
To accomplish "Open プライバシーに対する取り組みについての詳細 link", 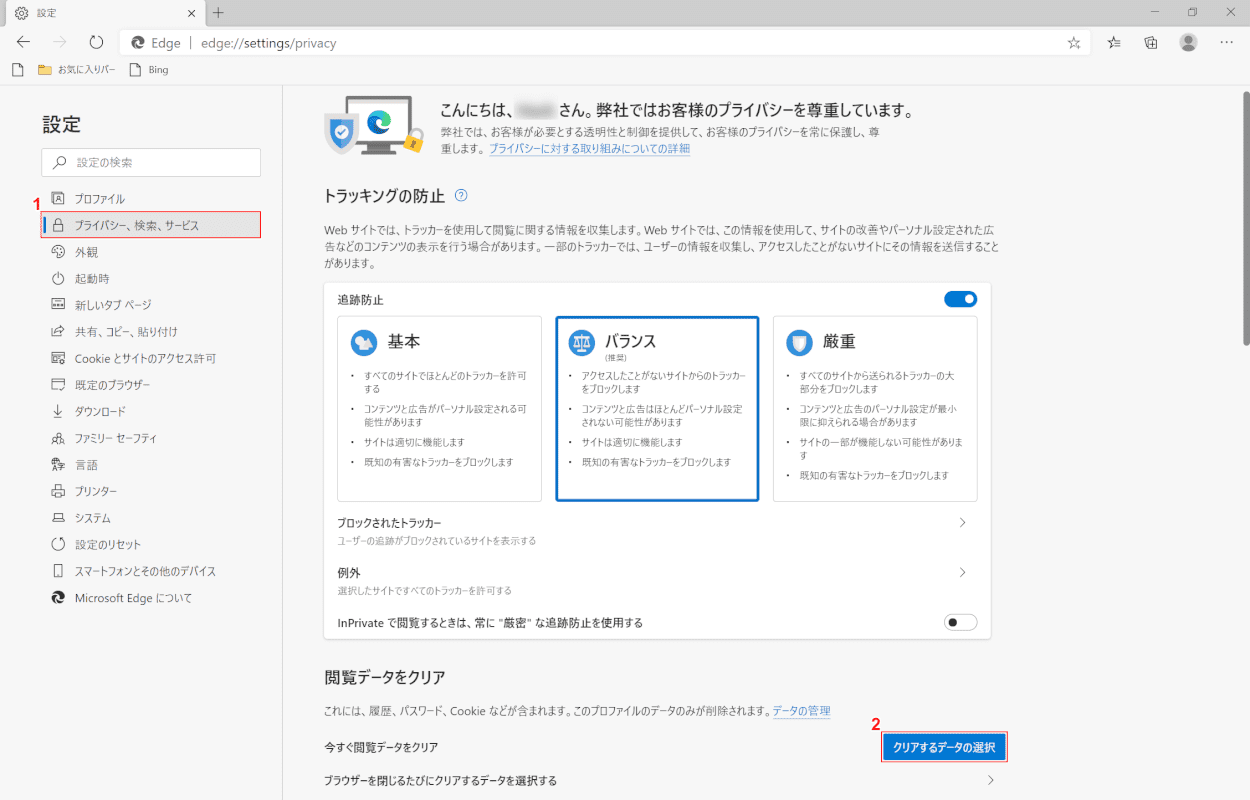I will [589, 148].
